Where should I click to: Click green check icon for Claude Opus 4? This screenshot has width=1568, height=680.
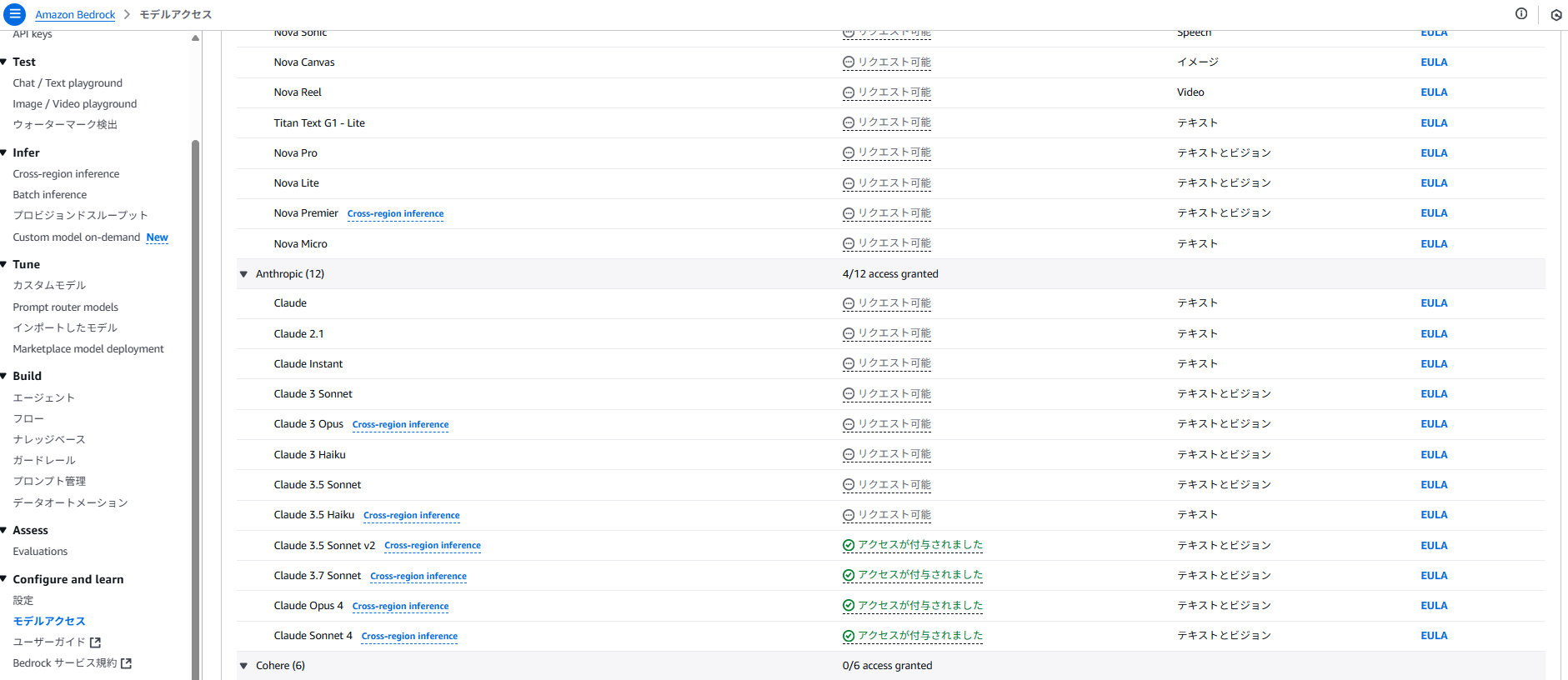pos(849,606)
